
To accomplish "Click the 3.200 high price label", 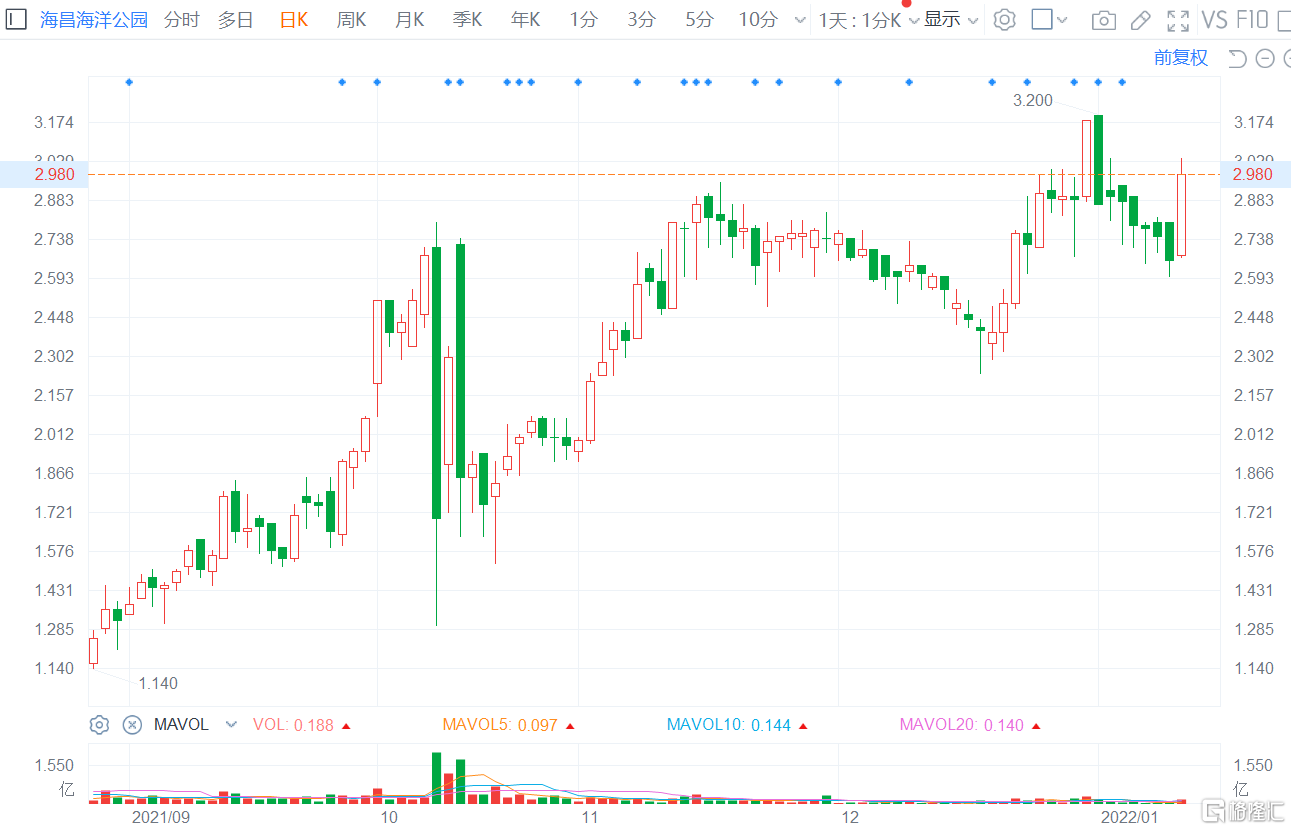I will (1033, 100).
